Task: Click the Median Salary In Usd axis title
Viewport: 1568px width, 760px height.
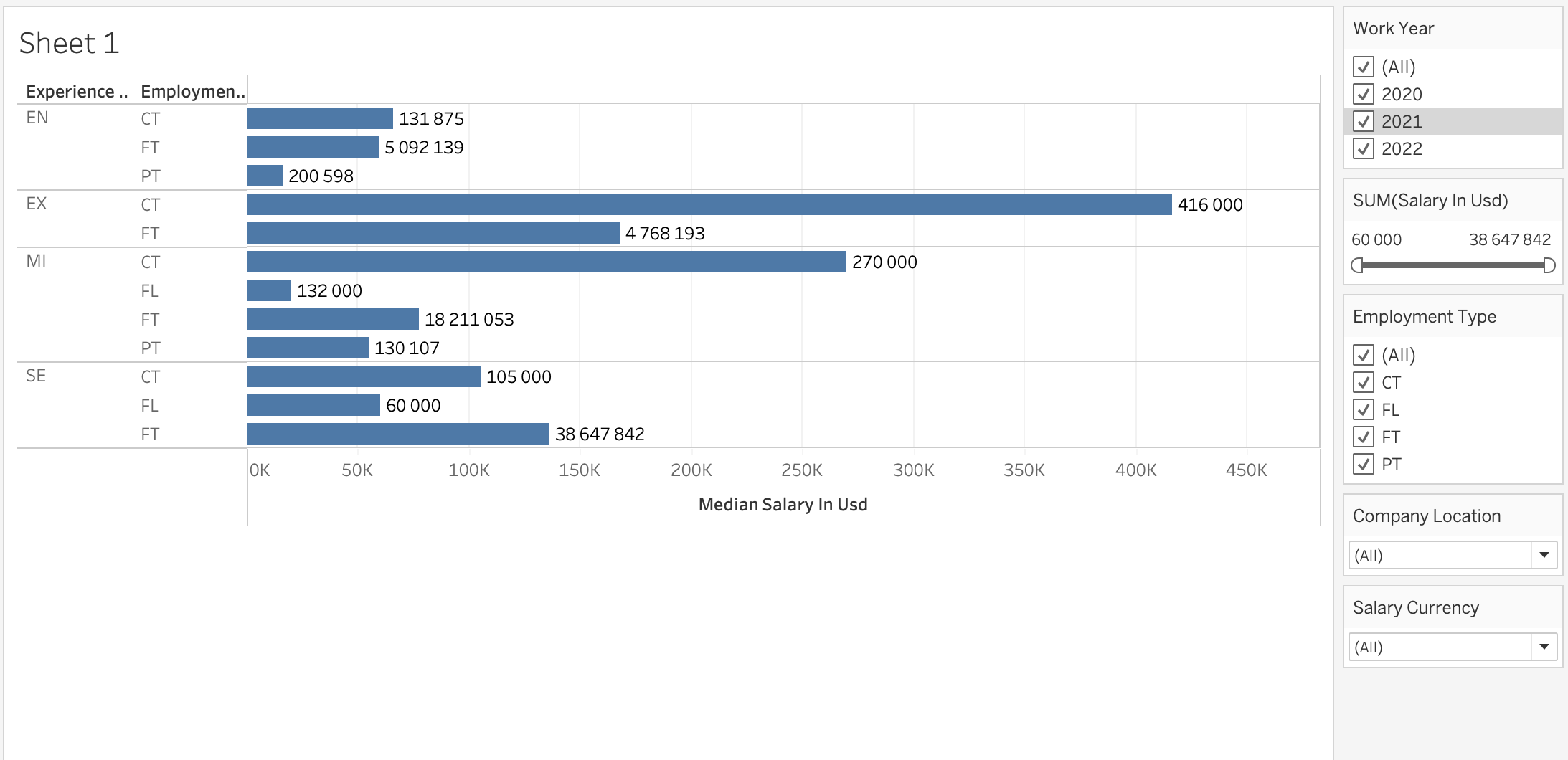Action: pos(783,505)
